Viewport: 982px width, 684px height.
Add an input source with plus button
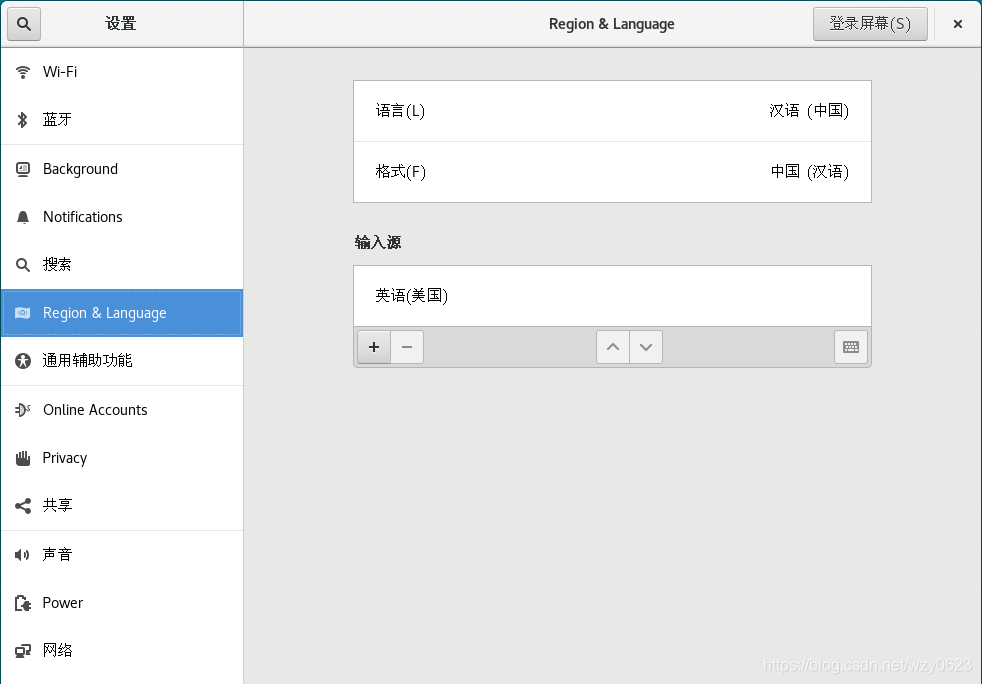pos(374,347)
